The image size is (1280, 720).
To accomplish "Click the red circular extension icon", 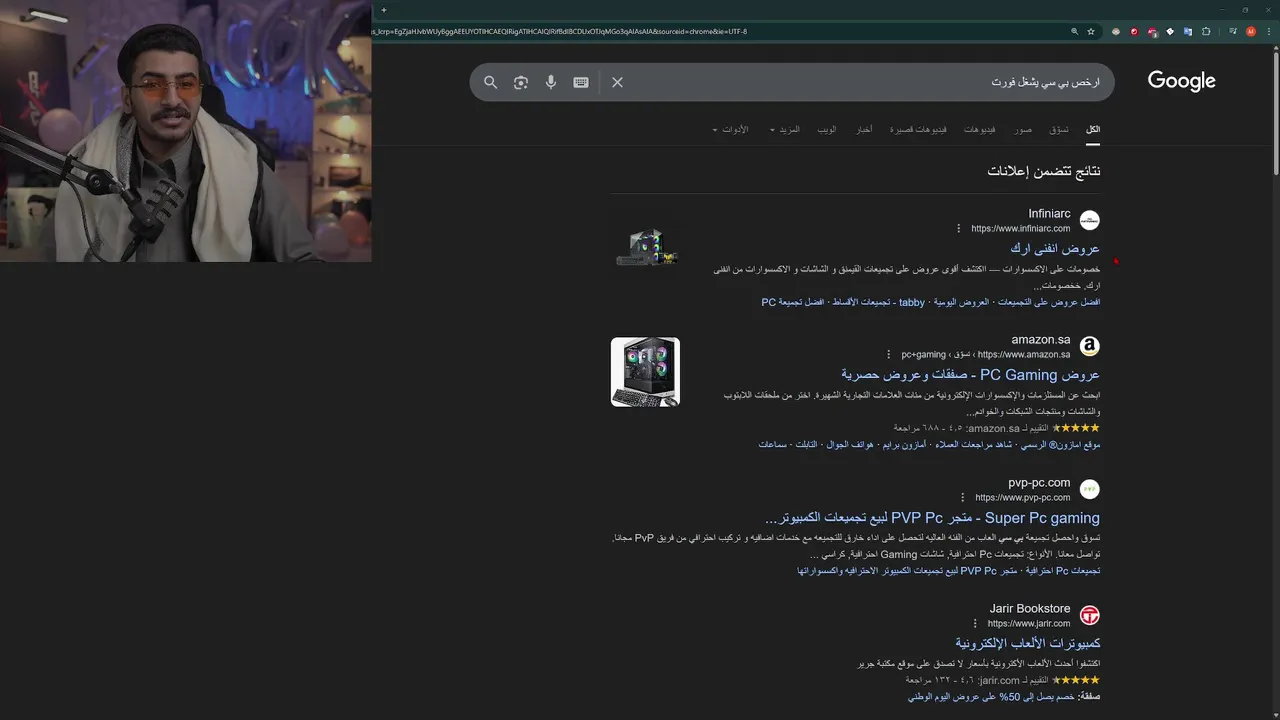I will point(1134,31).
